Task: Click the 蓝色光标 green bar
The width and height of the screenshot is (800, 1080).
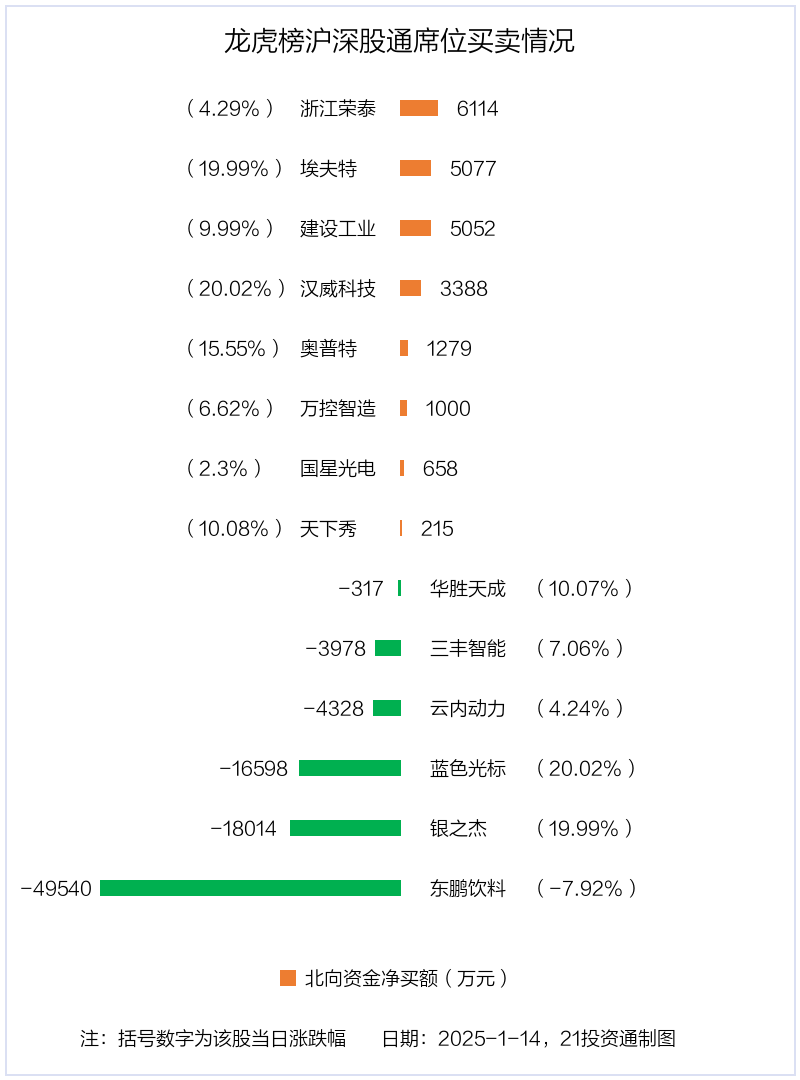Action: coord(350,768)
